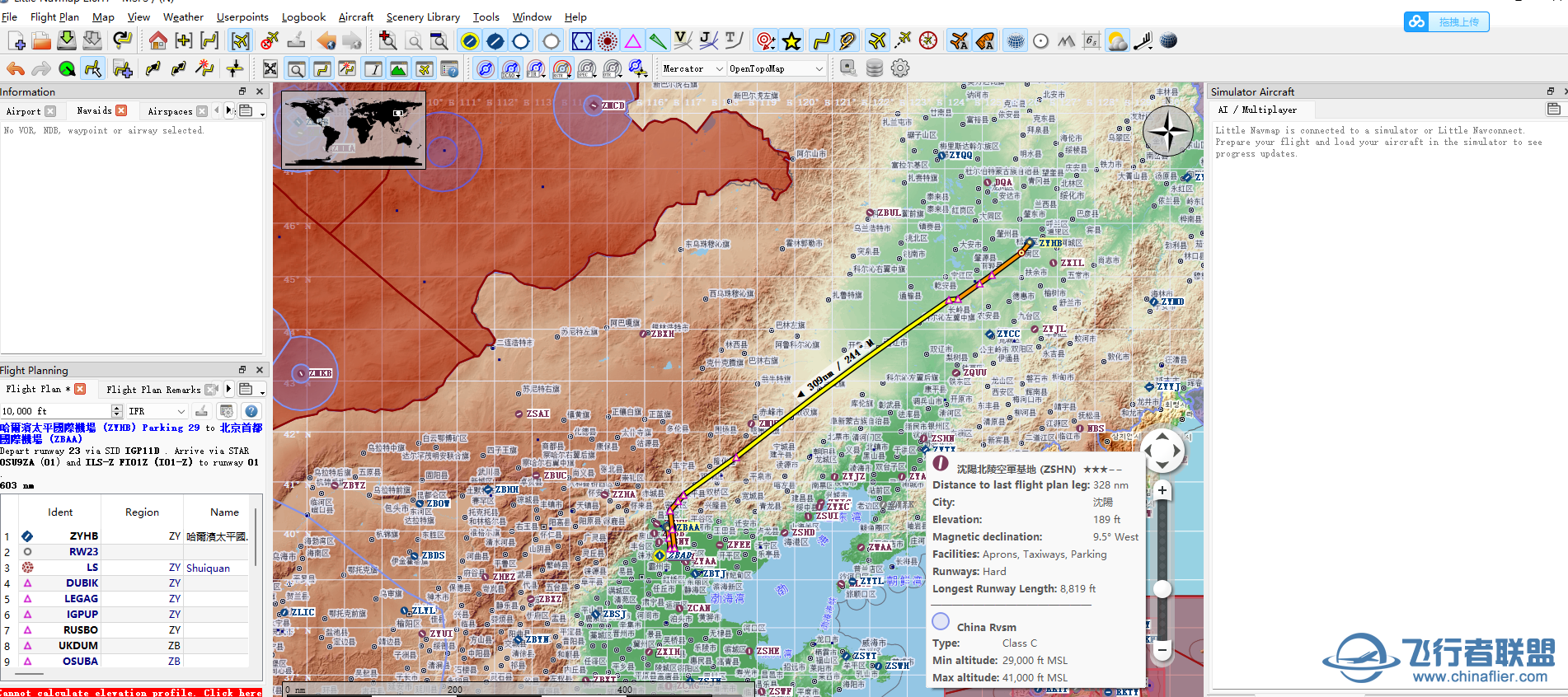1568x697 pixels.
Task: Open flight plan help question mark
Action: tap(251, 411)
